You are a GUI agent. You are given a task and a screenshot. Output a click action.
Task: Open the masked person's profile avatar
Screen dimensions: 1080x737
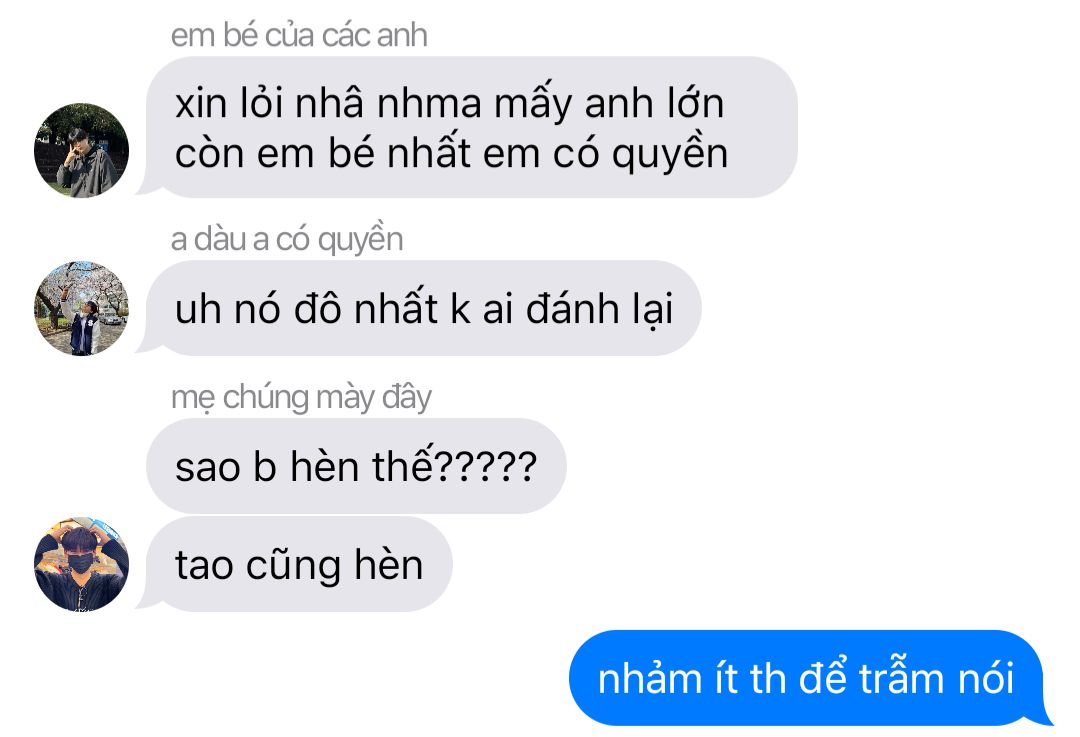tap(81, 564)
